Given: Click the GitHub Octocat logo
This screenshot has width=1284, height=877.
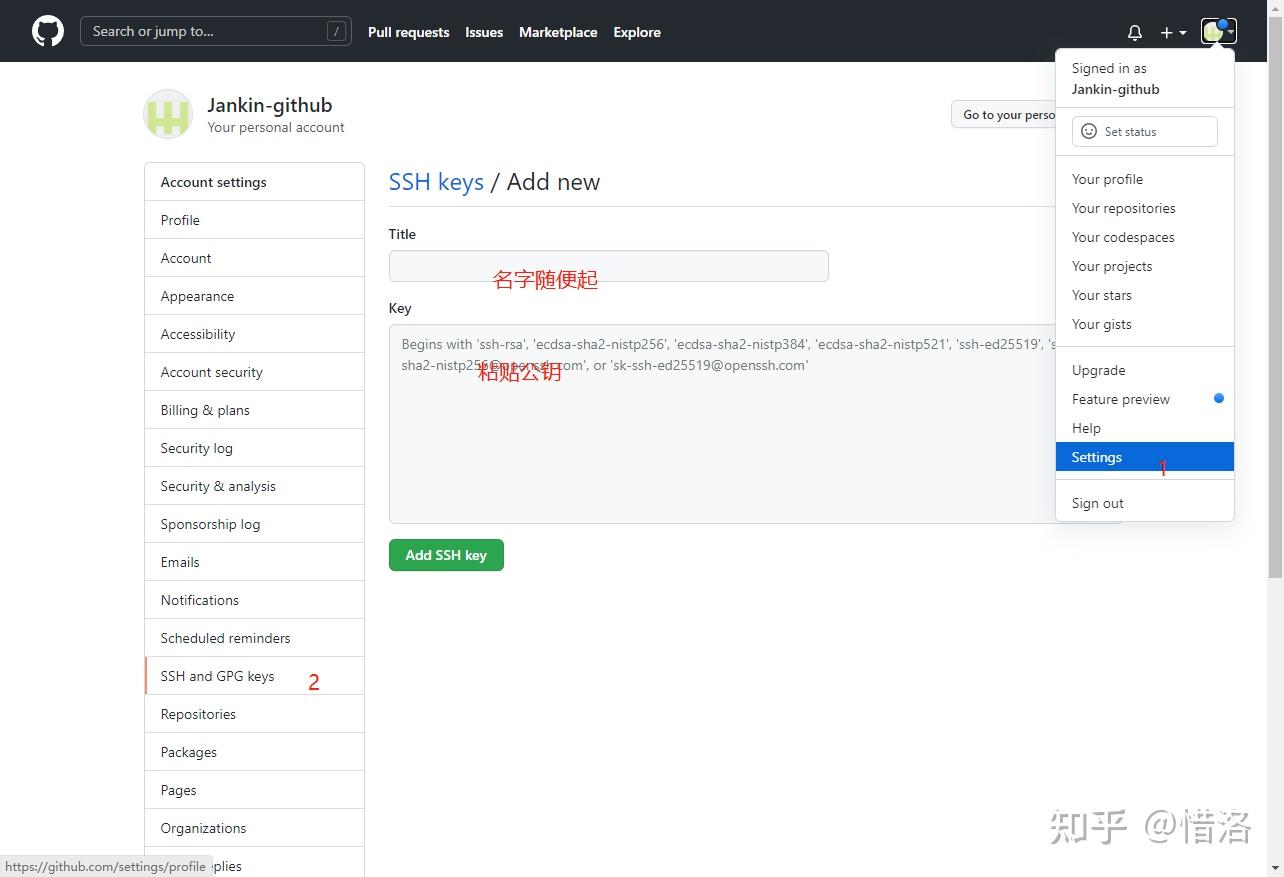Looking at the screenshot, I should point(47,31).
